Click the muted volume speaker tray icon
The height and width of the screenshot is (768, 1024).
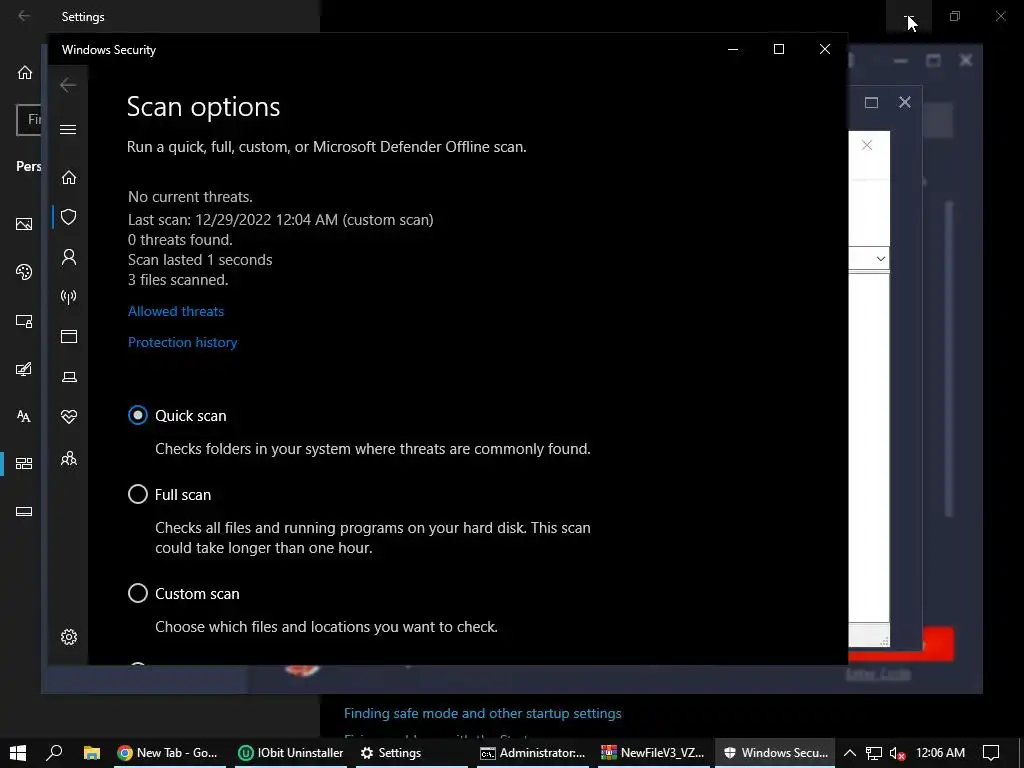pos(897,753)
